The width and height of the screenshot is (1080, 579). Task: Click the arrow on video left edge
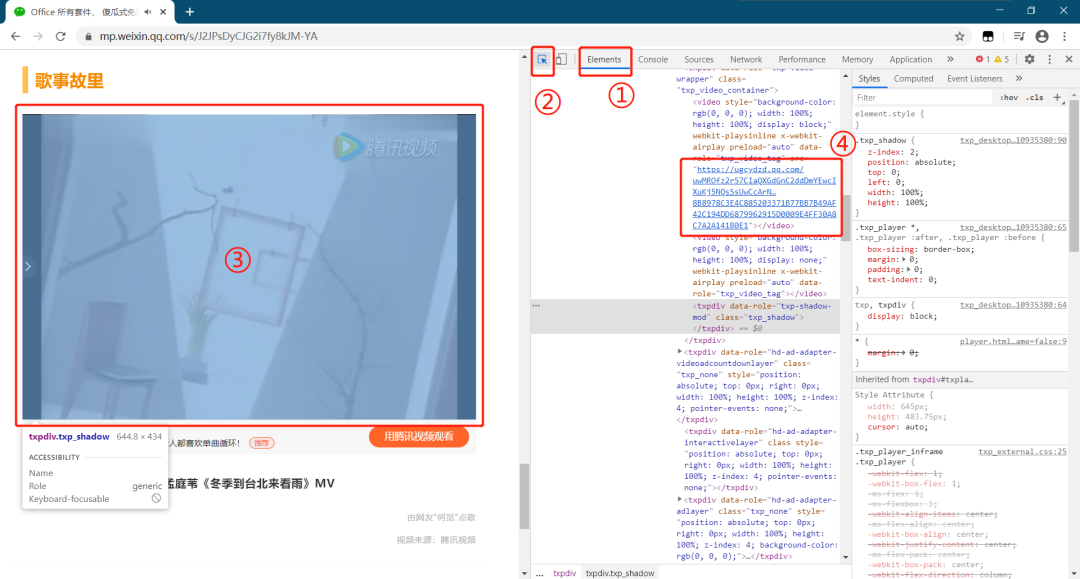28,266
